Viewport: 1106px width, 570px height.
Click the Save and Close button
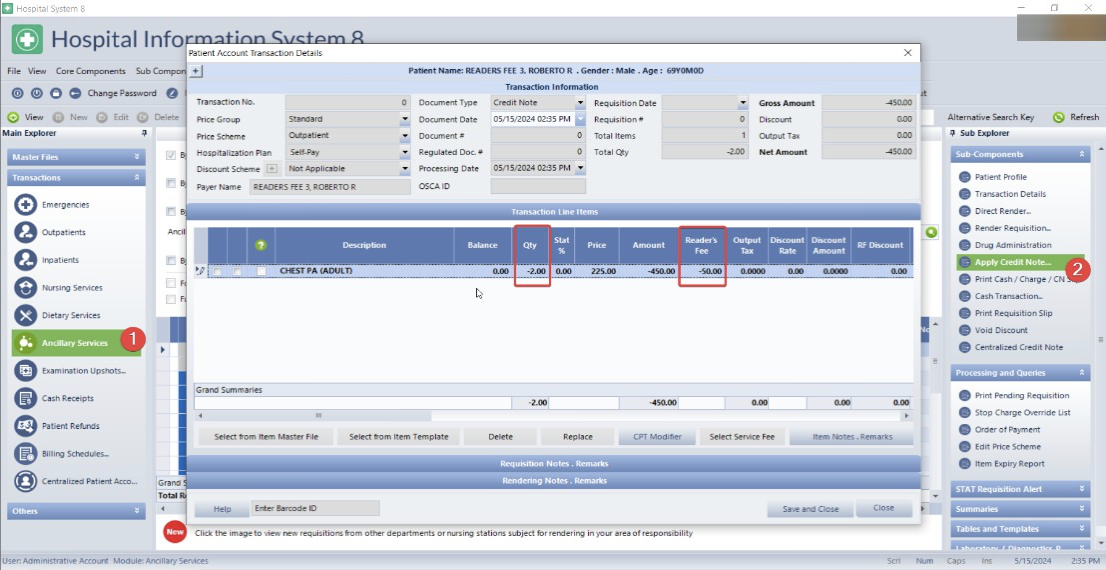pyautogui.click(x=809, y=508)
